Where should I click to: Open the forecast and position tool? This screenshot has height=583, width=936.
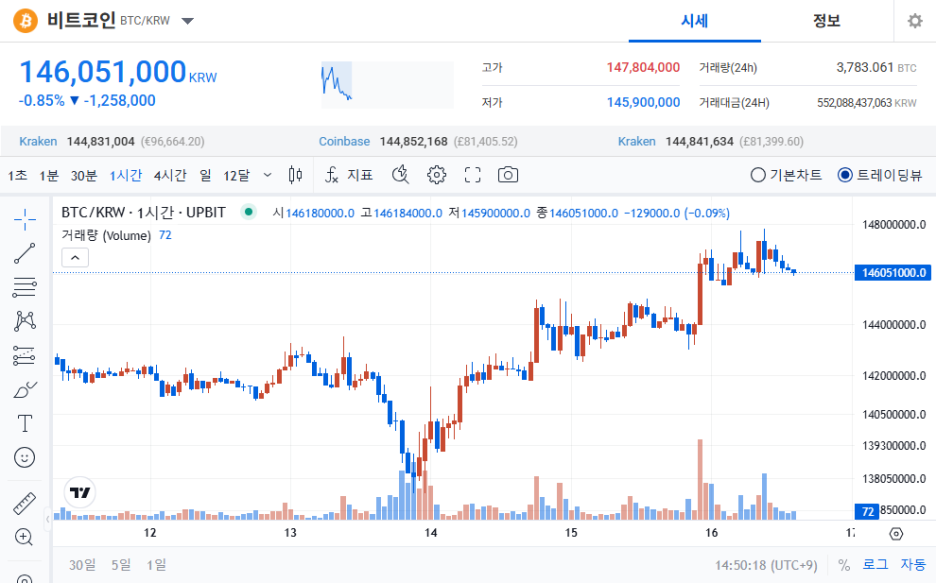pos(24,356)
